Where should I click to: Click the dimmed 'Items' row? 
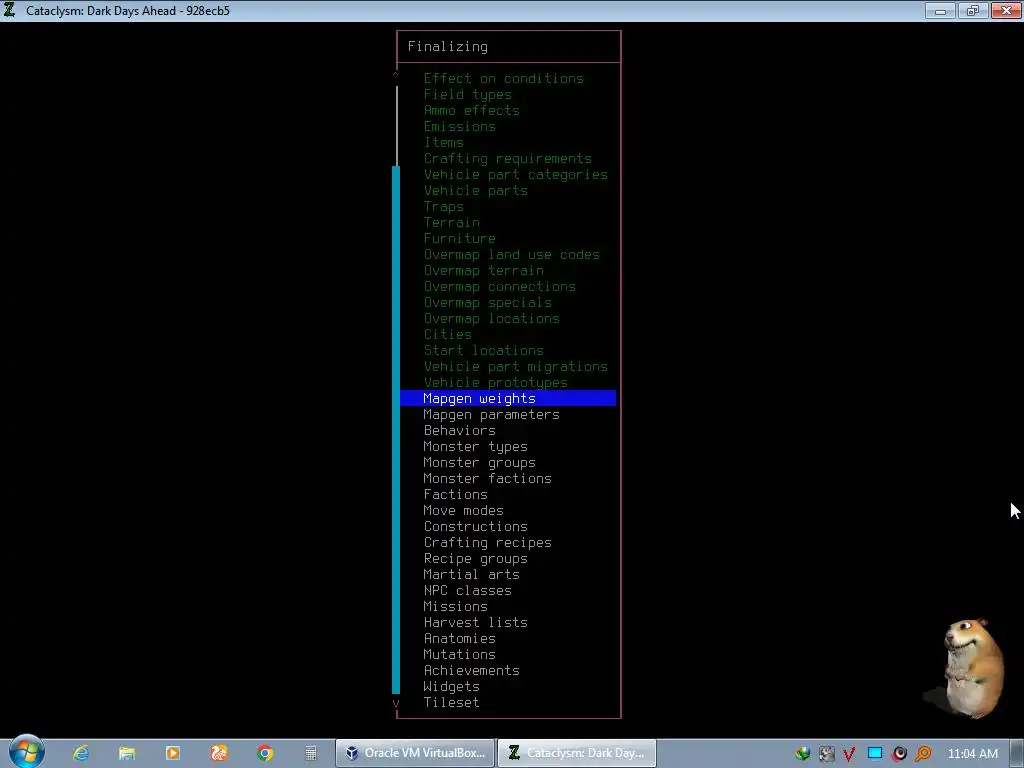point(443,142)
